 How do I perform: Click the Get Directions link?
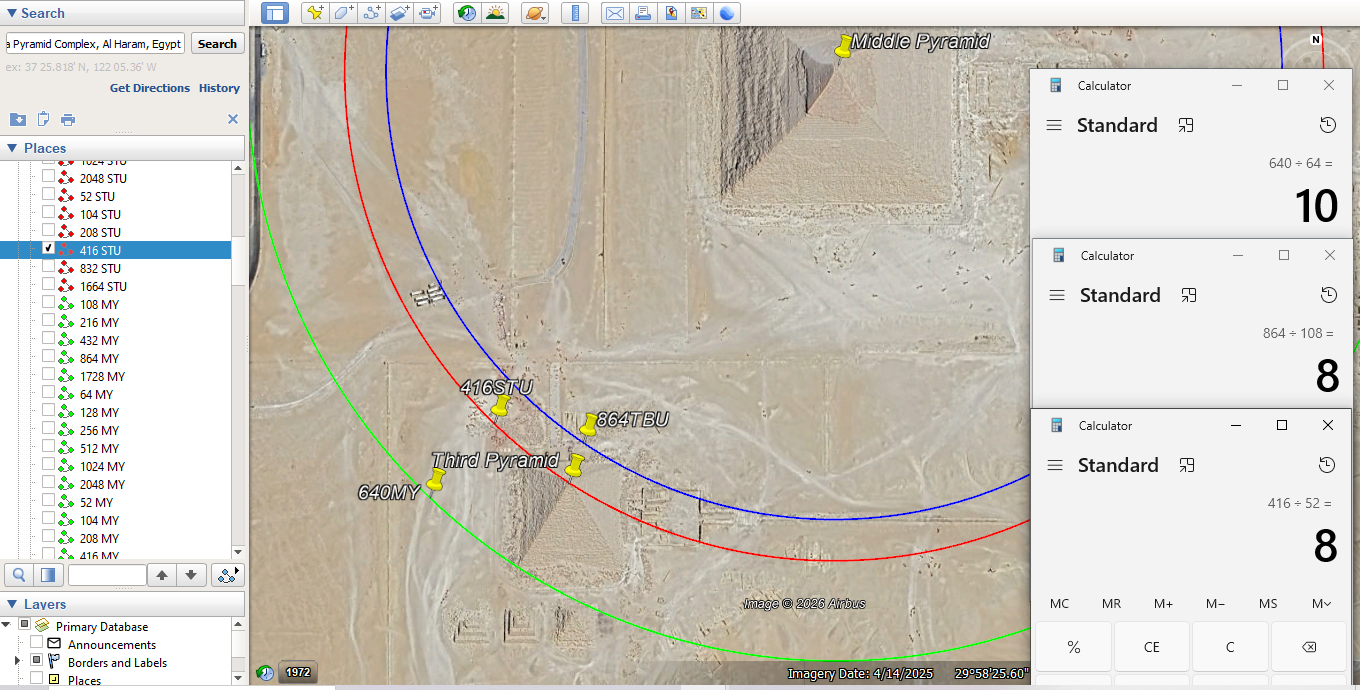pos(150,88)
